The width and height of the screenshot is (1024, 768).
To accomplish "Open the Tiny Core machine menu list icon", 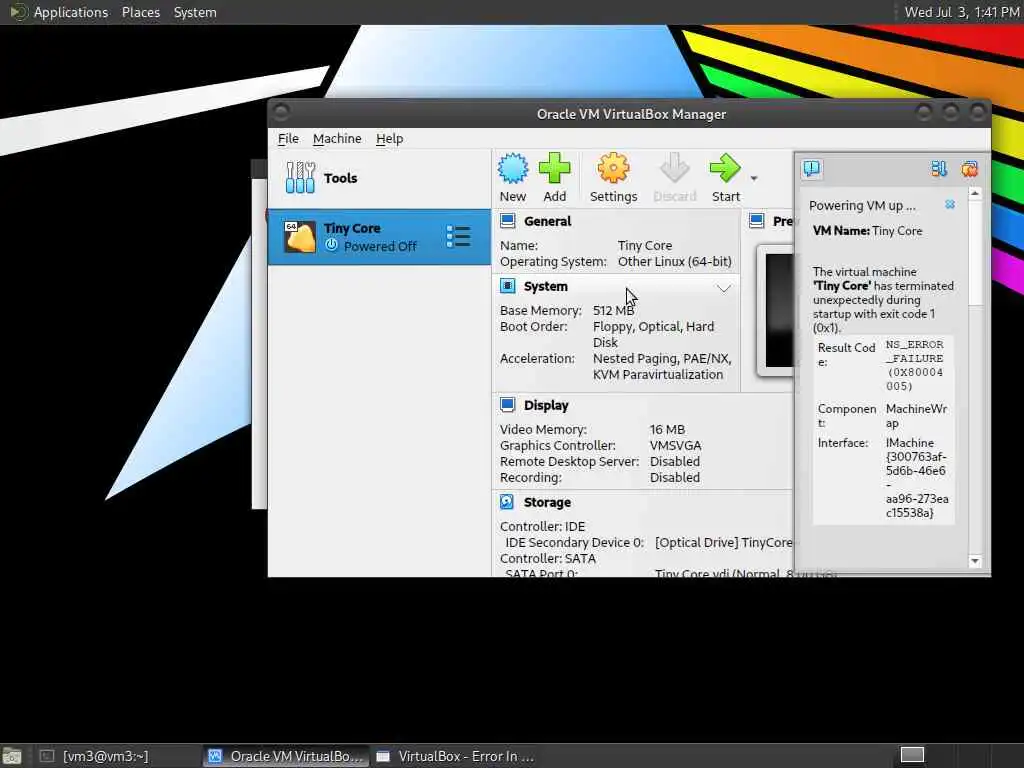I will tap(458, 236).
